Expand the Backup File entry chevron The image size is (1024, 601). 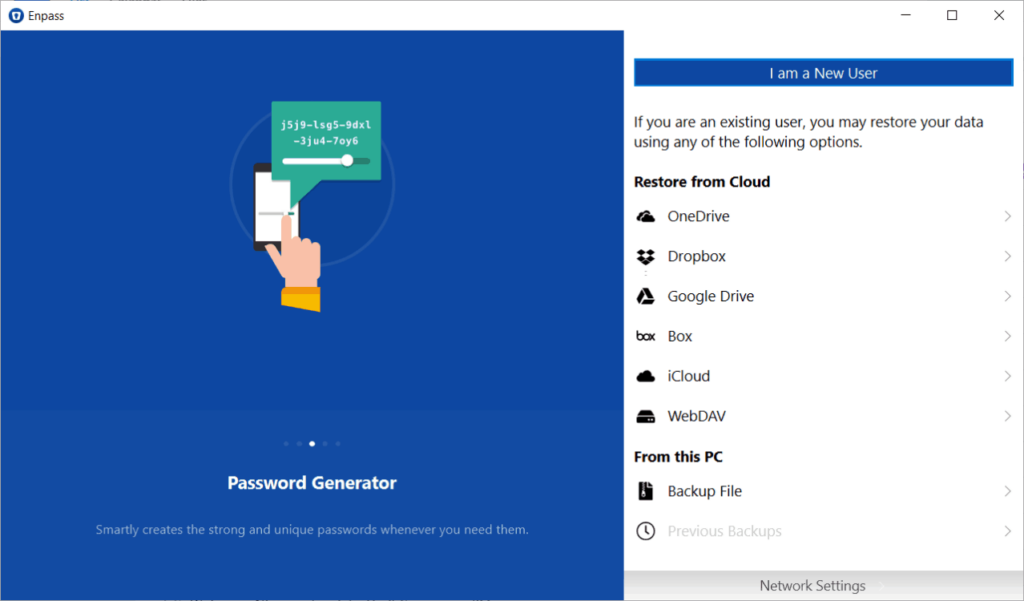(x=1007, y=491)
